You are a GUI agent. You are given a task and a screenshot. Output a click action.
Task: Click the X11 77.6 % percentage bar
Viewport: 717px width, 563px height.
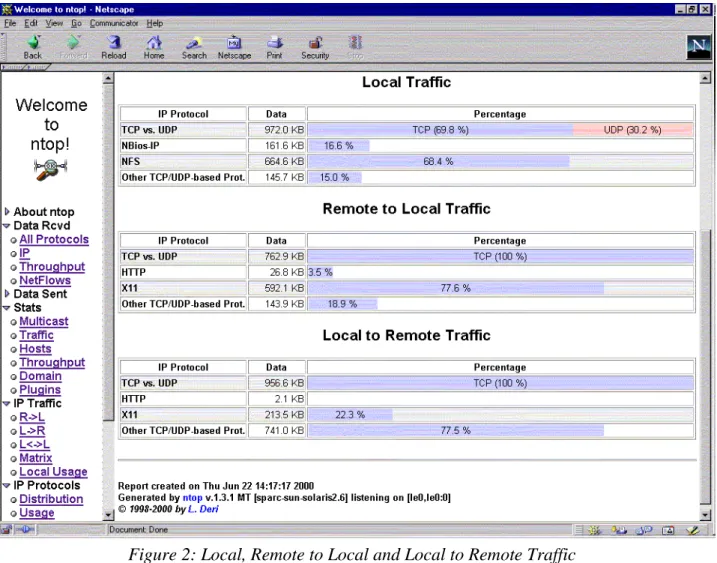pyautogui.click(x=456, y=288)
